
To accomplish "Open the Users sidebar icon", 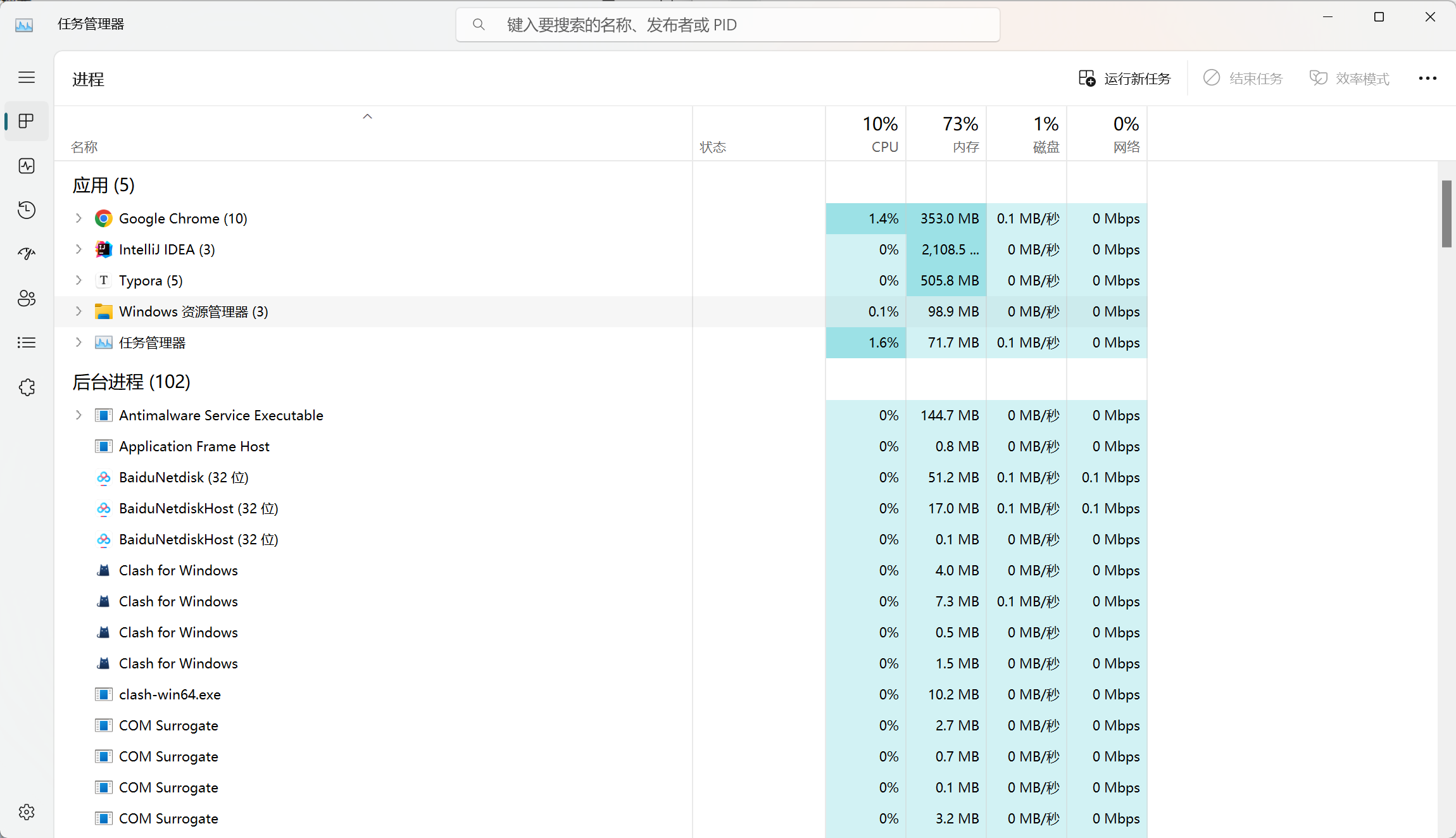I will 27,298.
